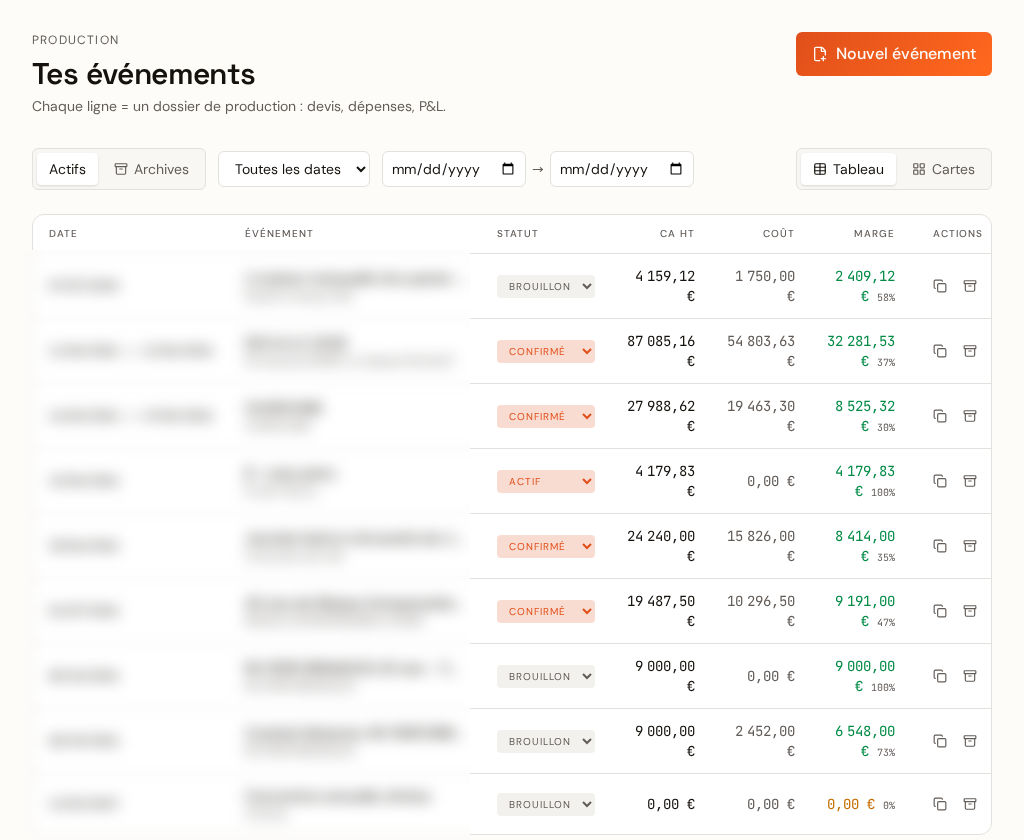Image resolution: width=1024 pixels, height=840 pixels.
Task: Open the Confirmé status dropdown for the 87 085,16 € row
Action: [x=545, y=351]
